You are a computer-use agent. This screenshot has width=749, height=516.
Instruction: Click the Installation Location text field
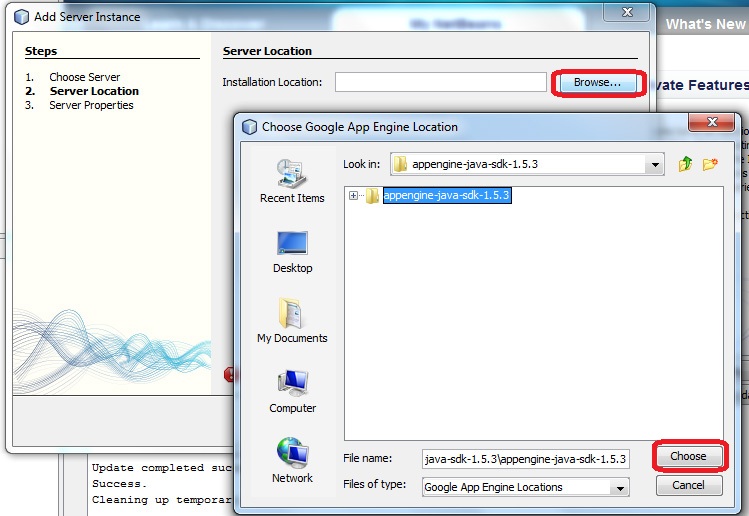[x=440, y=82]
